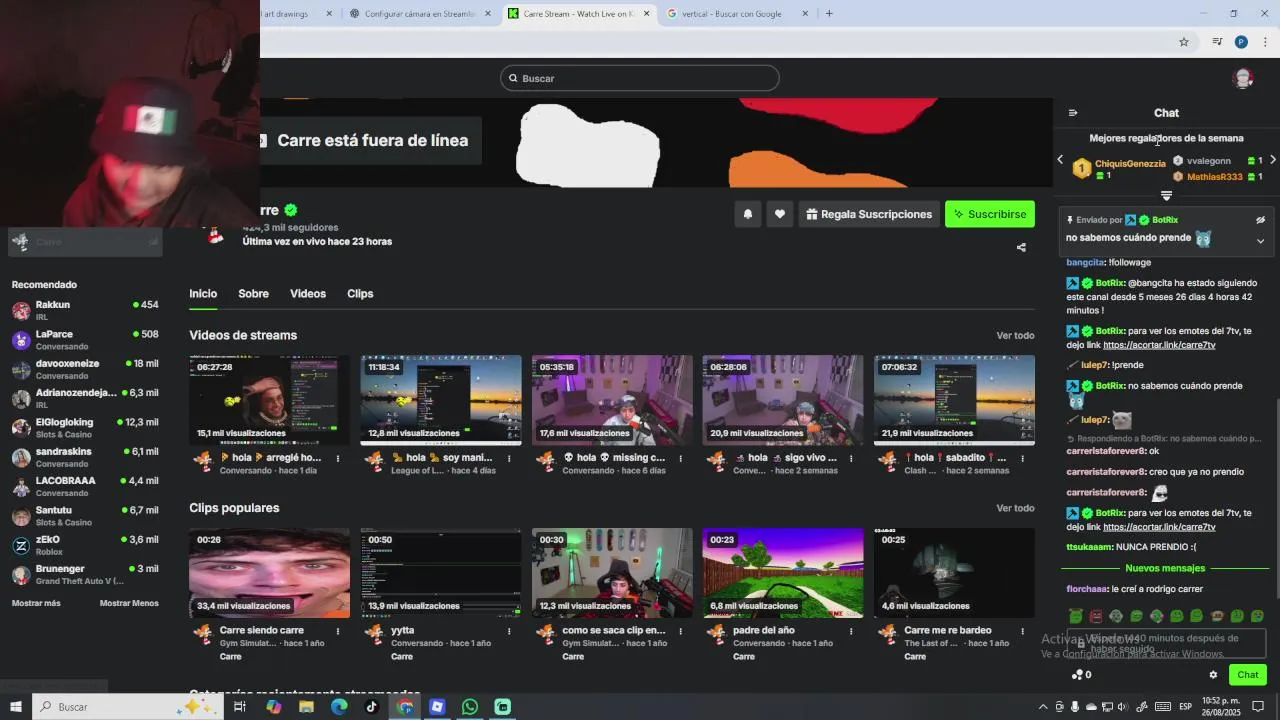1280x720 pixels.
Task: Open a new browser tab
Action: tap(829, 14)
